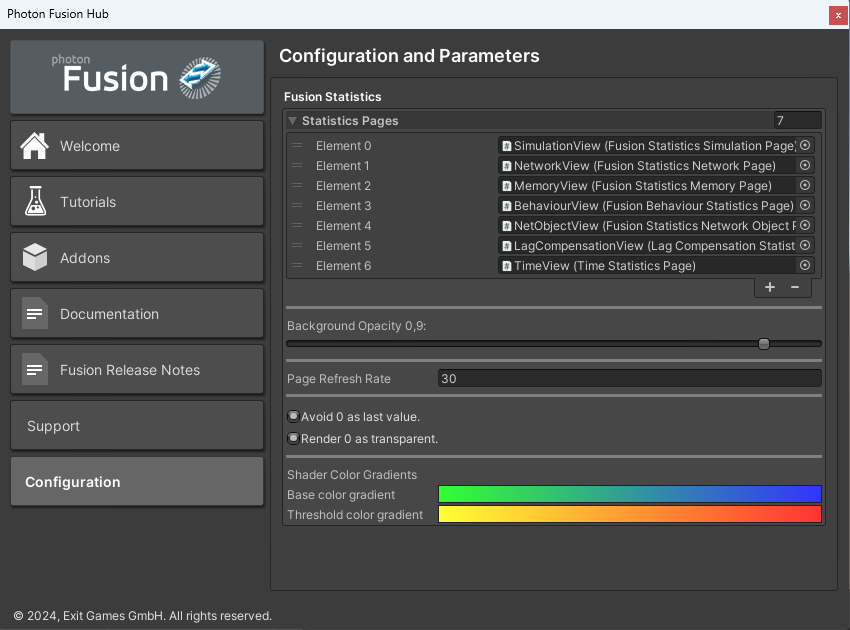Viewport: 850px width, 630px height.
Task: Remove a statistics page with minus
Action: pos(795,287)
